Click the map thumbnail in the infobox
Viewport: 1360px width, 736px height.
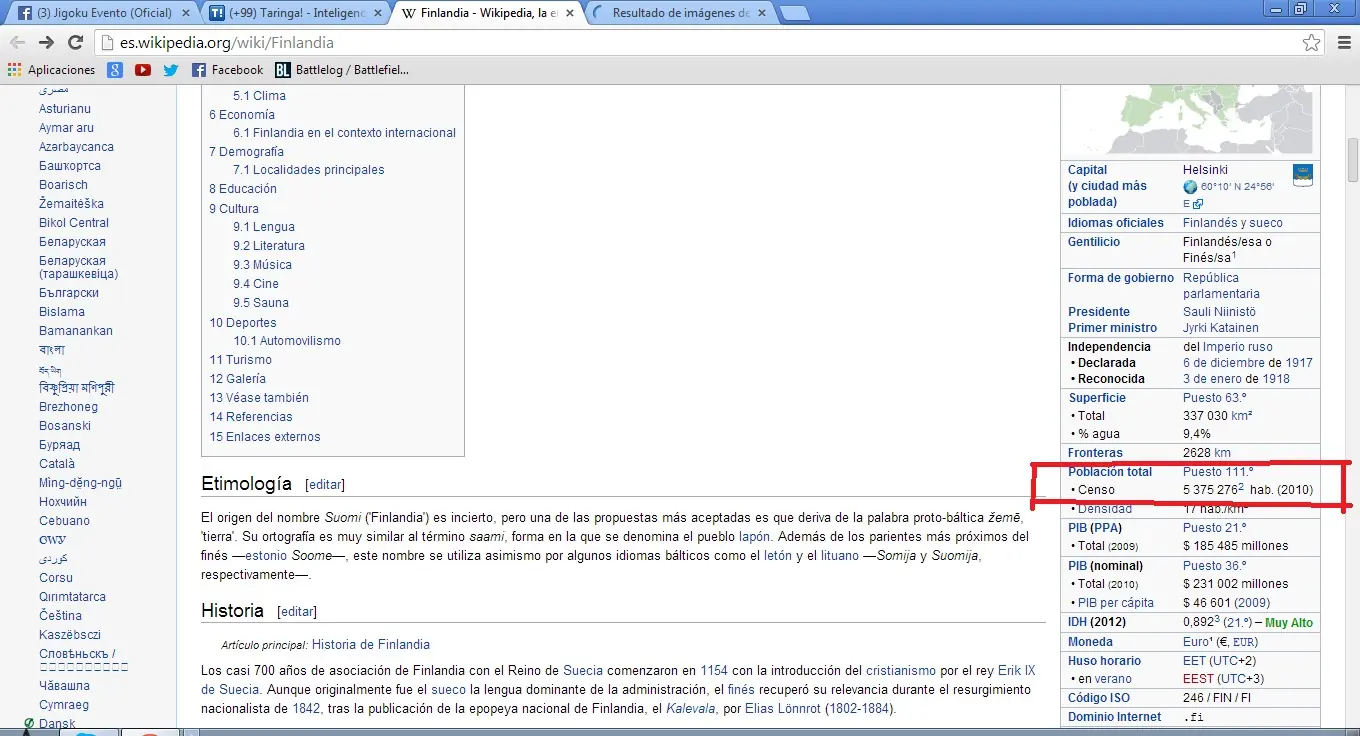click(x=1190, y=120)
